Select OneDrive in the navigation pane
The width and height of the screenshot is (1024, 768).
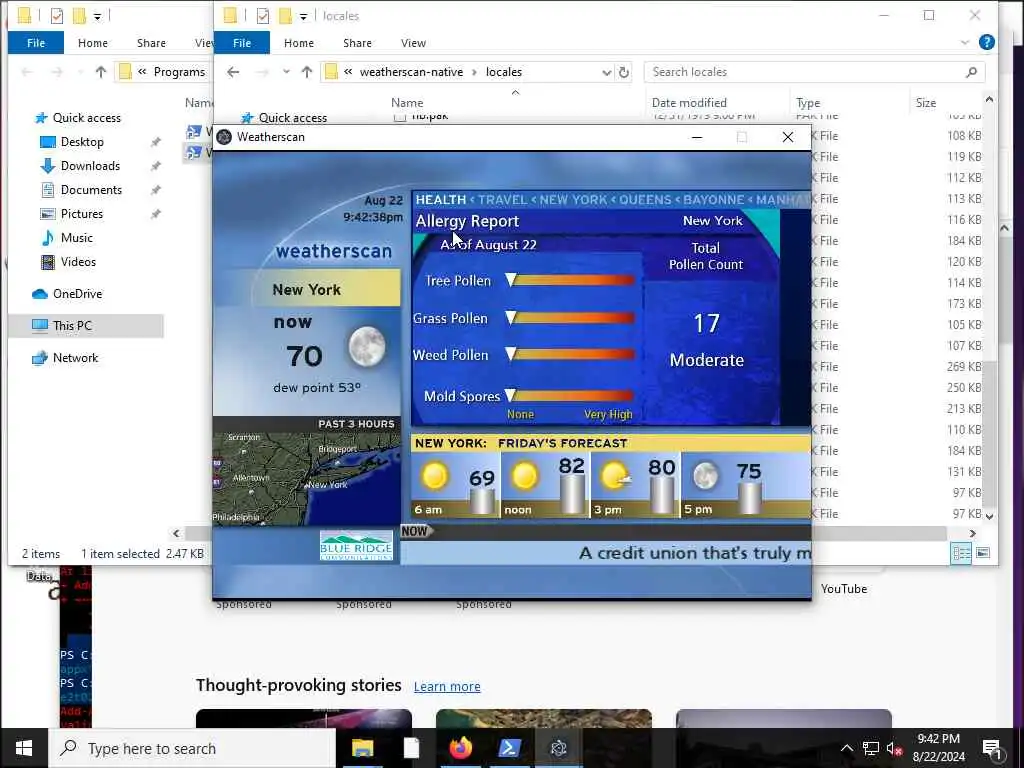coord(77,294)
